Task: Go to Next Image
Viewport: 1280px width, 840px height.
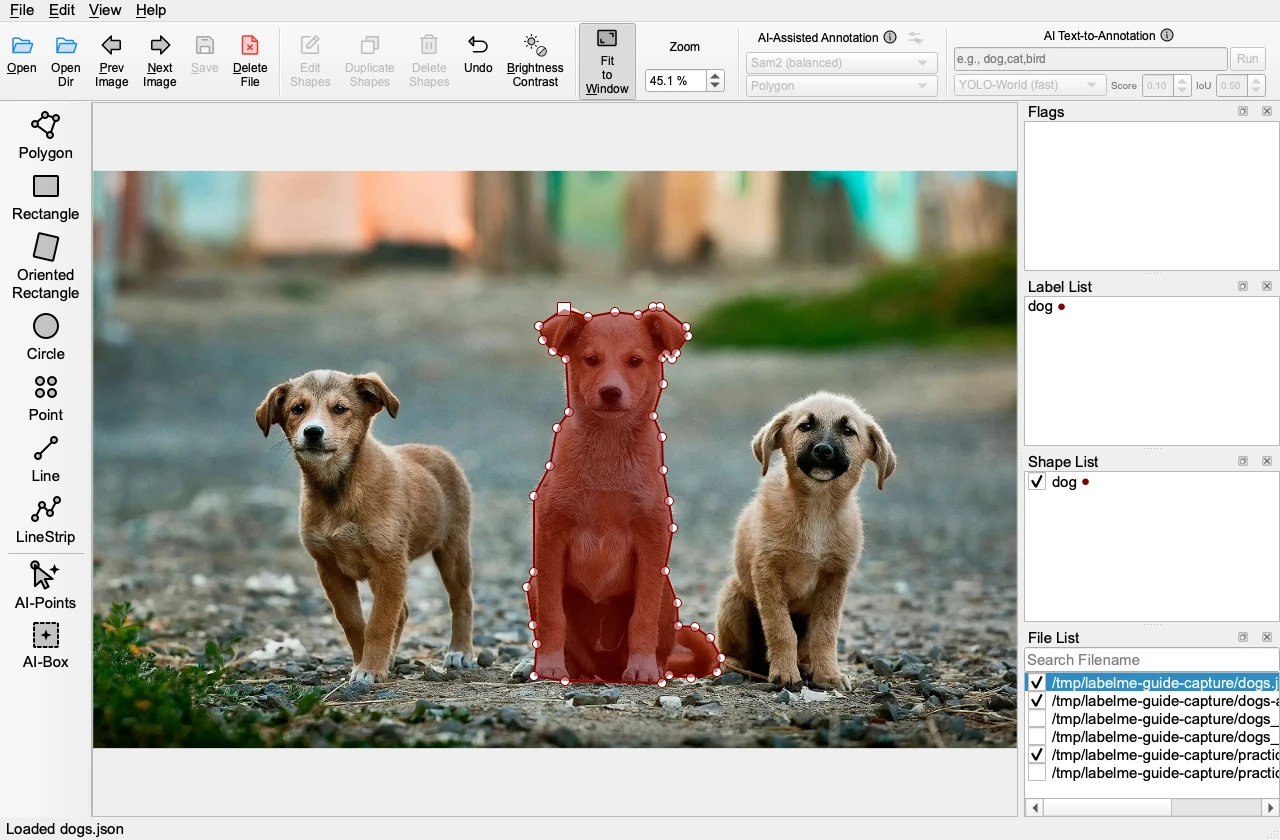Action: [x=160, y=60]
